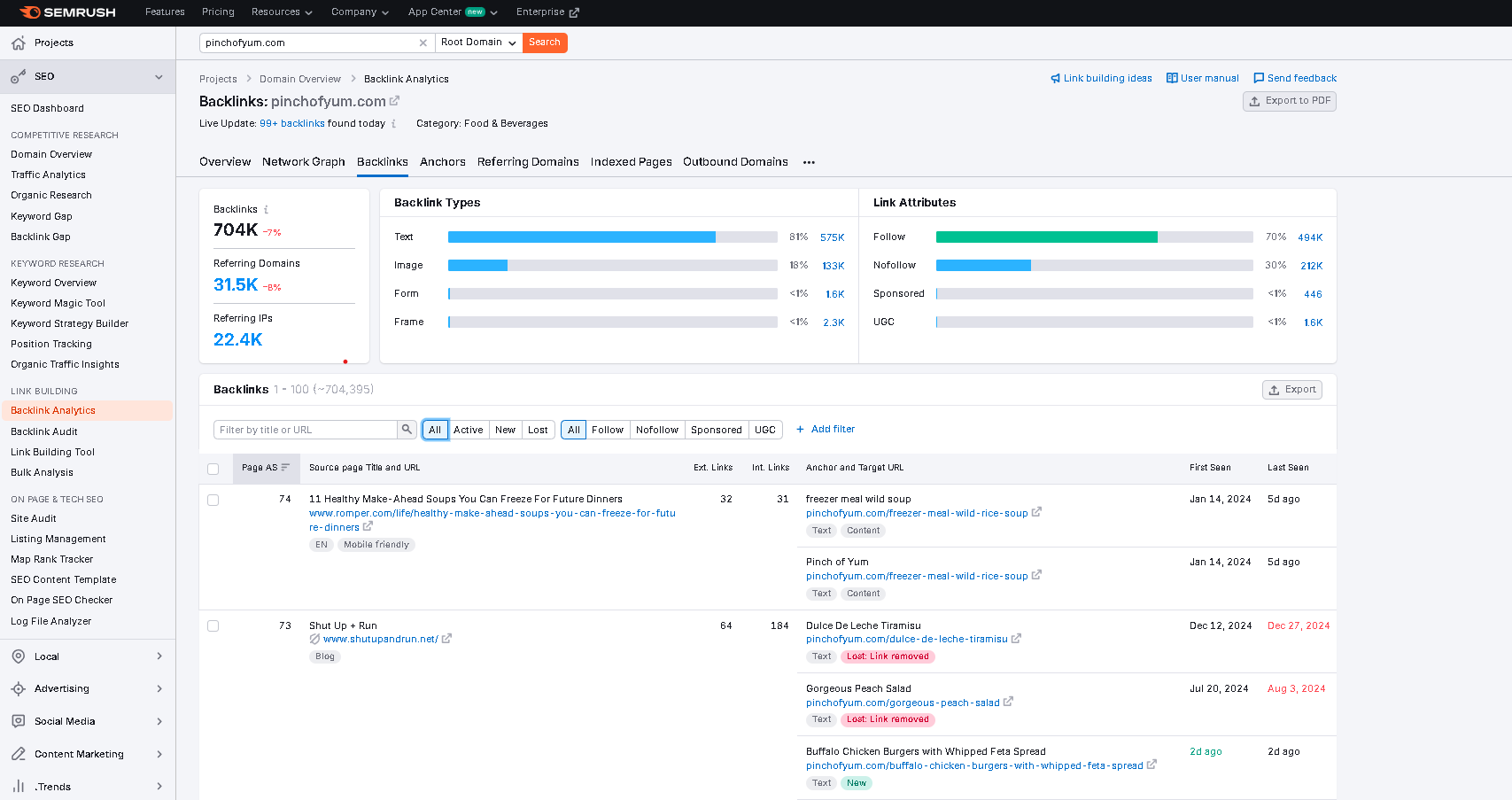Open the Root Domain dropdown
Image resolution: width=1512 pixels, height=800 pixels.
click(478, 43)
